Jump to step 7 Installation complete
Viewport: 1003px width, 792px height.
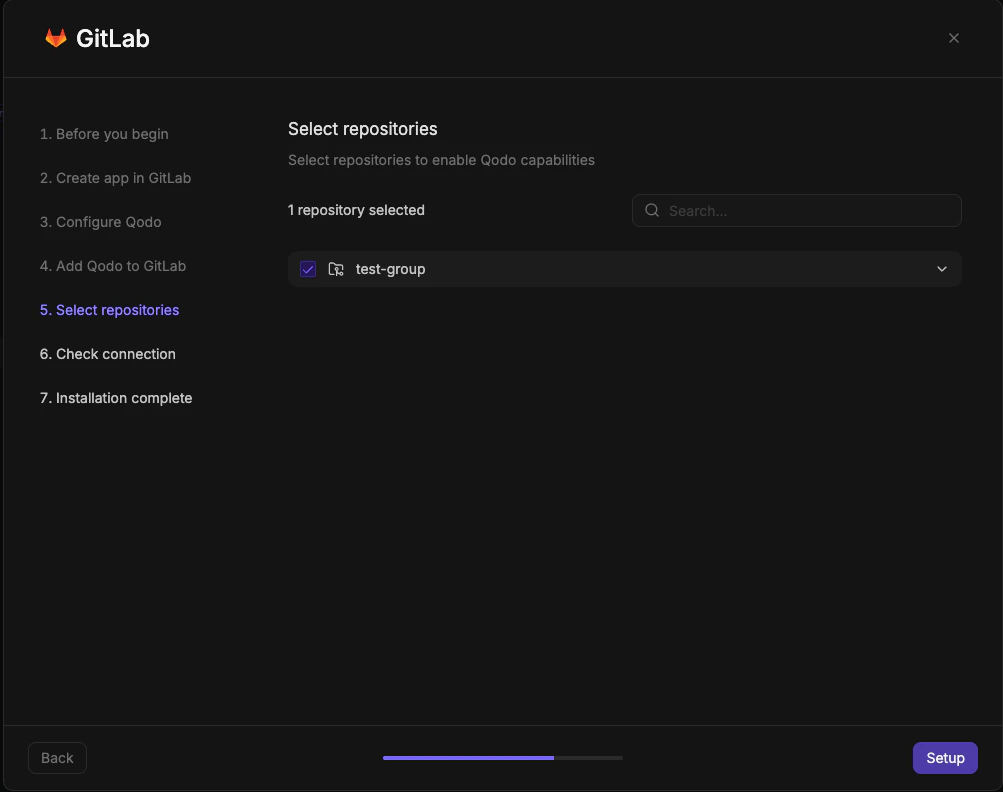tap(116, 398)
